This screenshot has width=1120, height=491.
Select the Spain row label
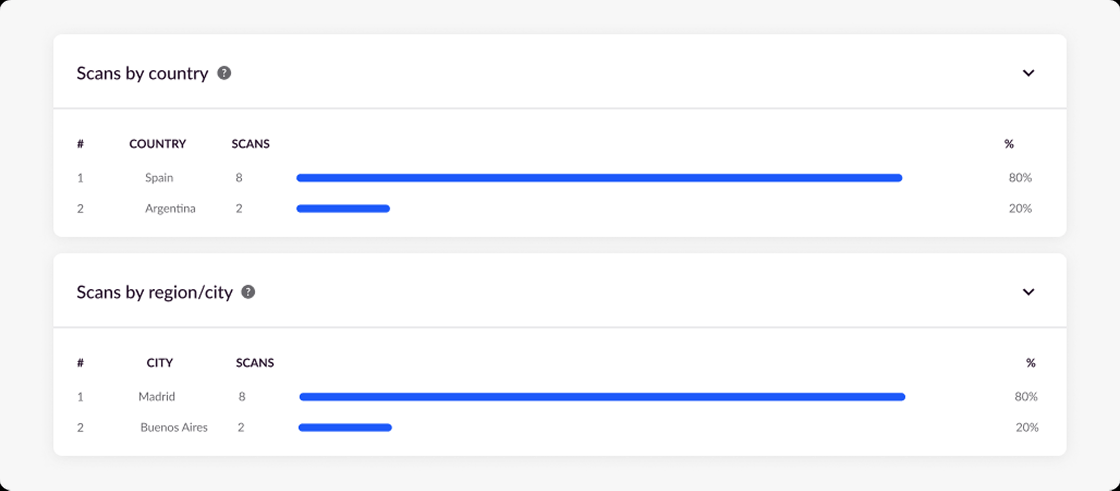pos(159,178)
